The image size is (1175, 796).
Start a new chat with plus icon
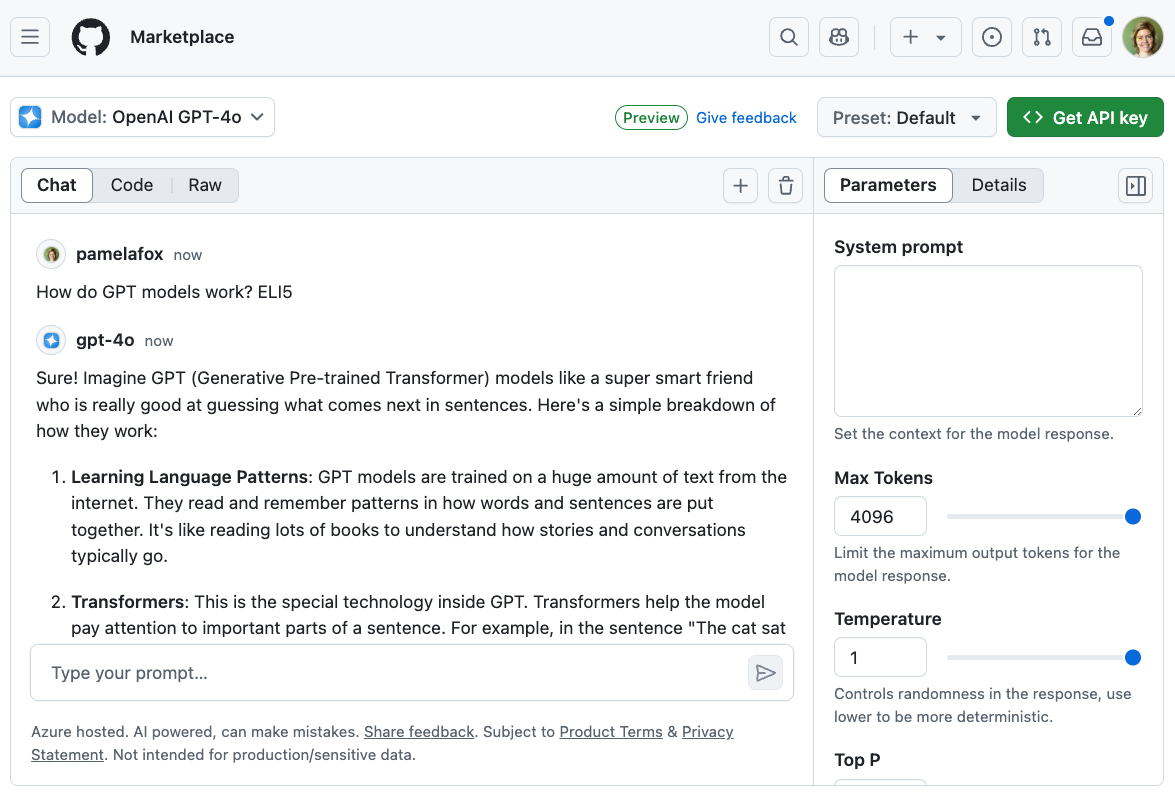click(x=740, y=186)
